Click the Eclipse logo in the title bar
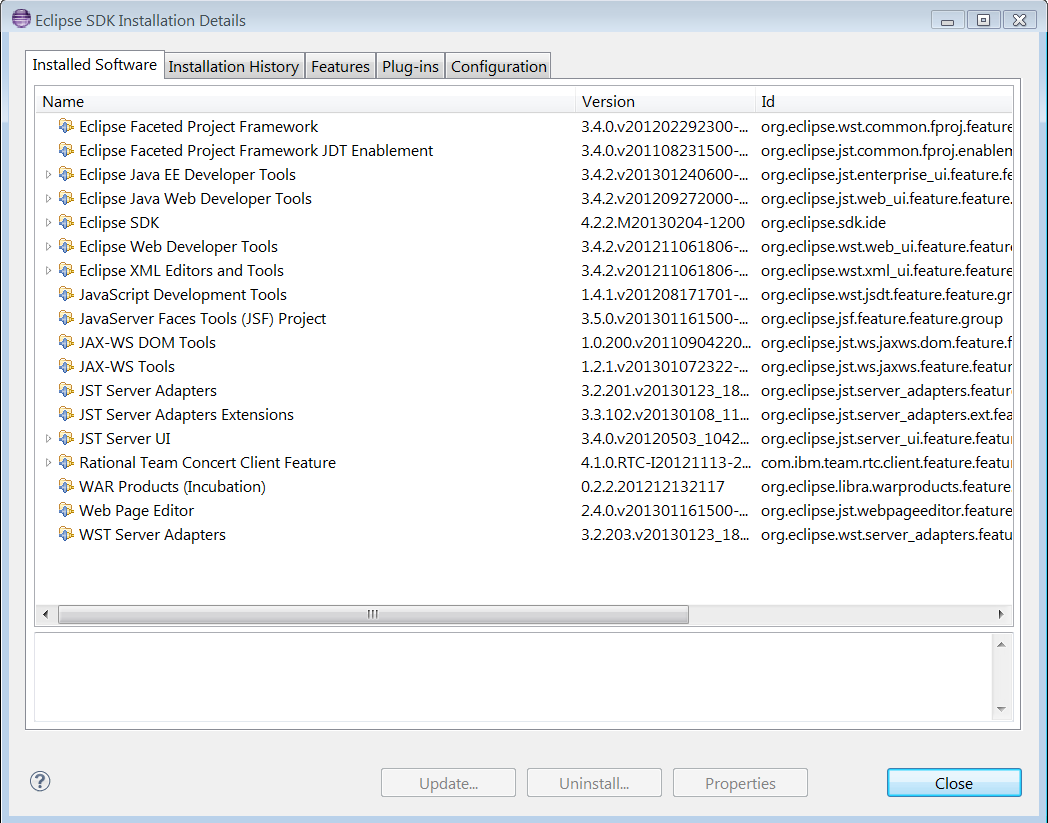The width and height of the screenshot is (1048, 823). (21, 19)
